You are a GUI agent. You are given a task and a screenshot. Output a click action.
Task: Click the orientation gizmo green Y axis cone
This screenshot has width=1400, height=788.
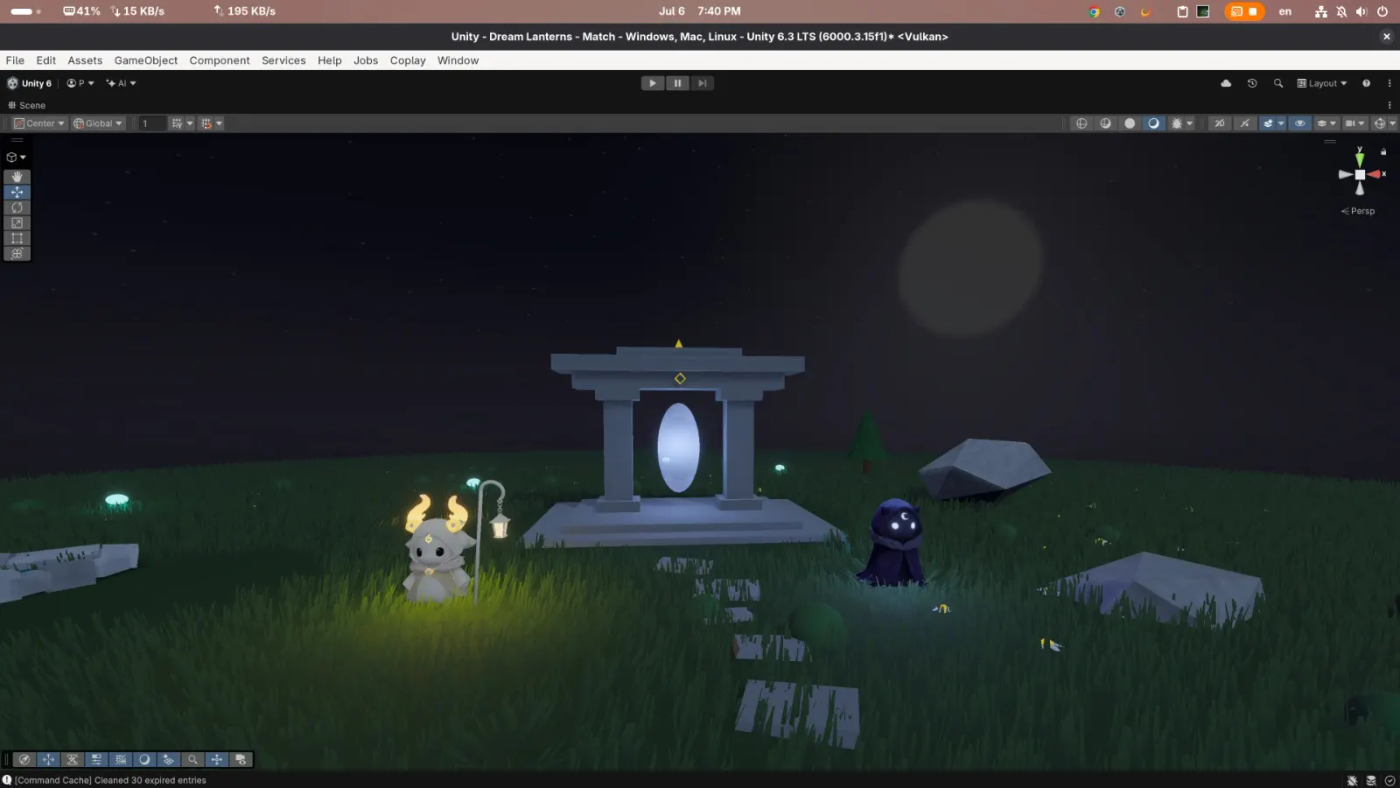click(x=1360, y=158)
